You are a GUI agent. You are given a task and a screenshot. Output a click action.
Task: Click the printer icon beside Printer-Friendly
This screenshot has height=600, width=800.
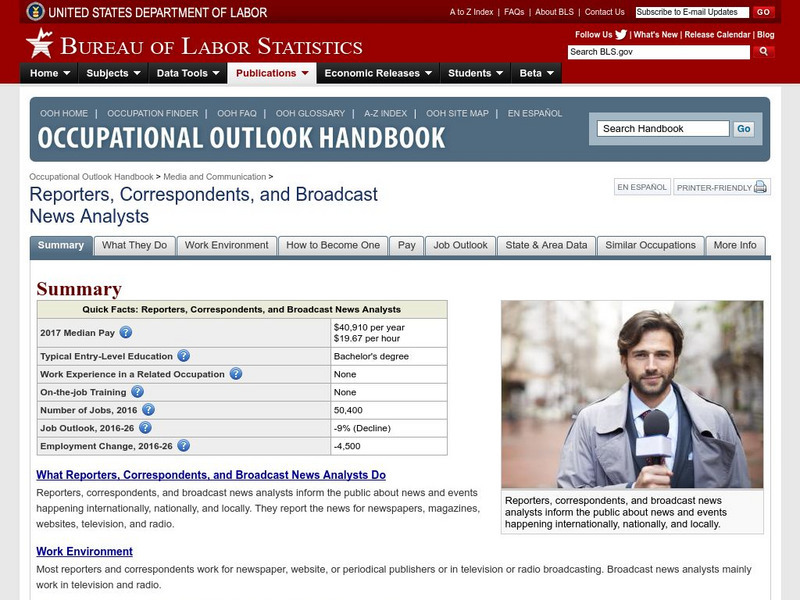[x=760, y=187]
